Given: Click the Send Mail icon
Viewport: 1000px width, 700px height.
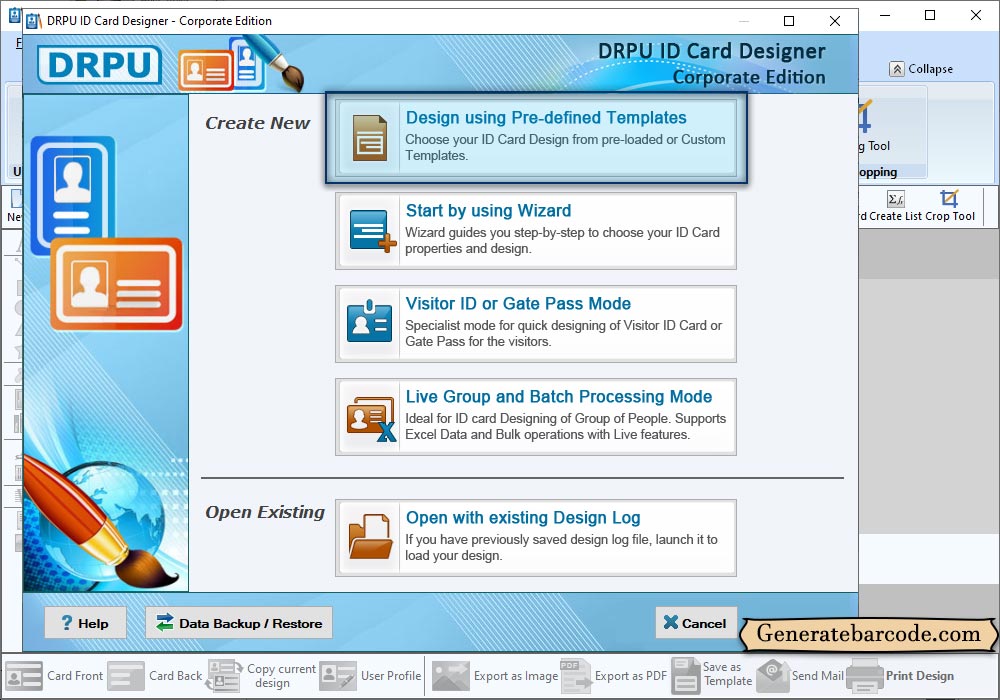Looking at the screenshot, I should pos(773,676).
